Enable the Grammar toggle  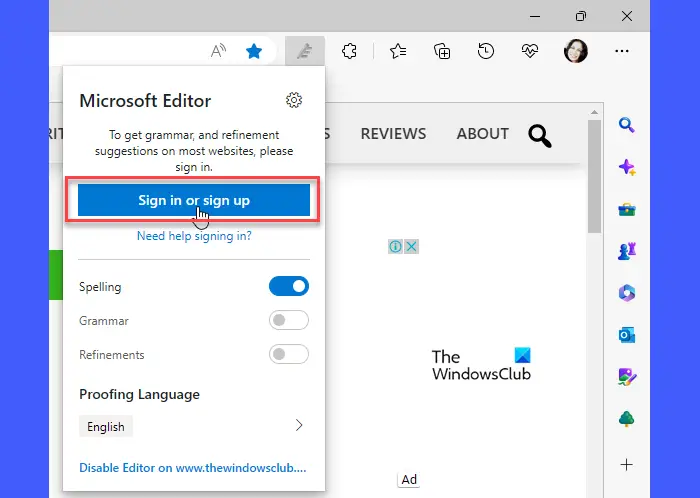tap(289, 320)
